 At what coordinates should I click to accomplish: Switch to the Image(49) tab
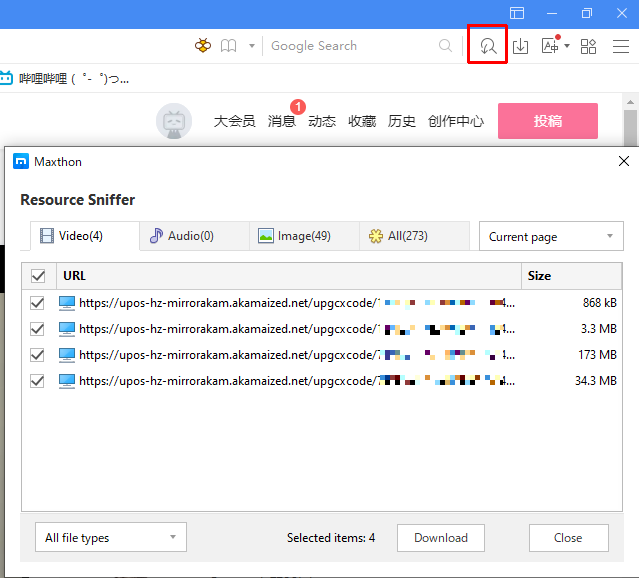[x=304, y=236]
